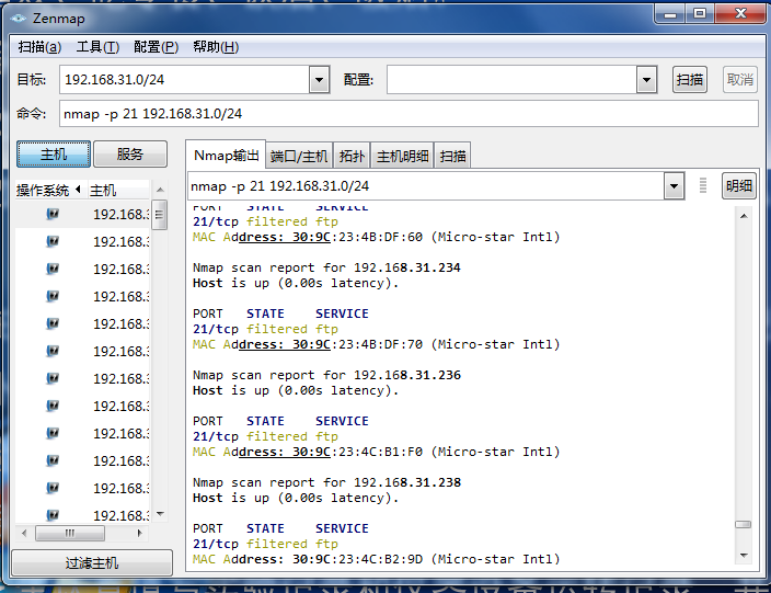Click the 目标 field containing 192.168.31.0/24
This screenshot has width=771, height=593.
184,80
